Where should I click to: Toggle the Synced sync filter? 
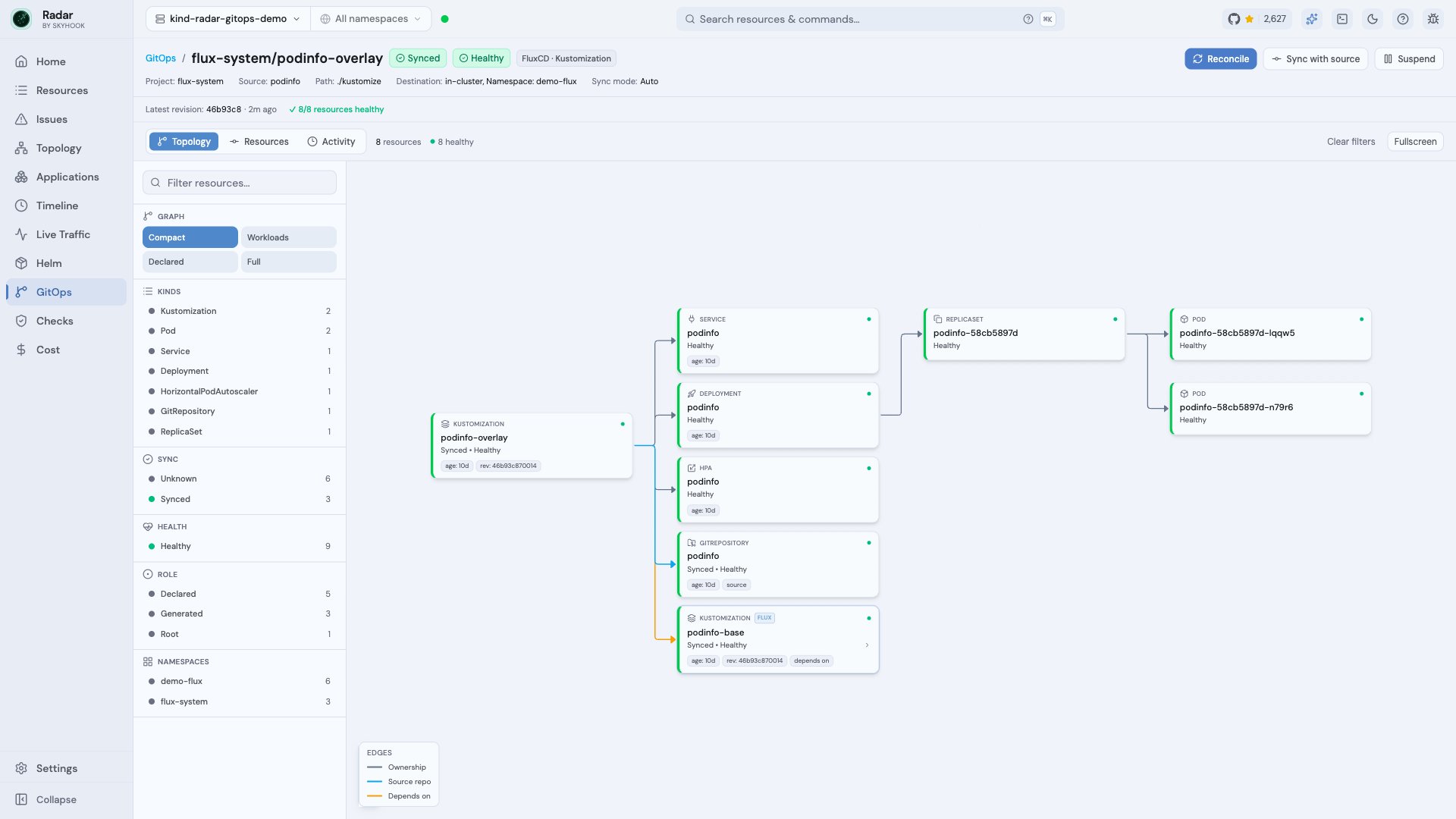tap(240, 499)
